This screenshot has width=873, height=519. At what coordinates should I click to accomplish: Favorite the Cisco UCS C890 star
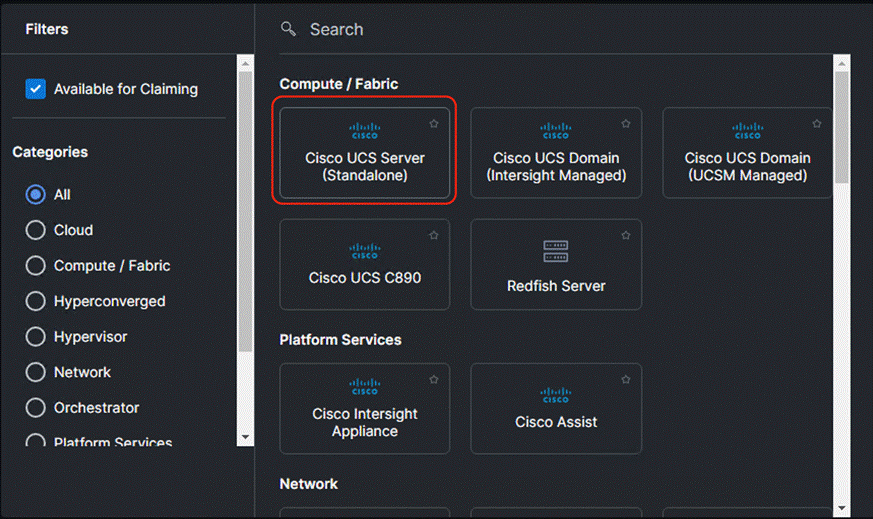coord(434,236)
